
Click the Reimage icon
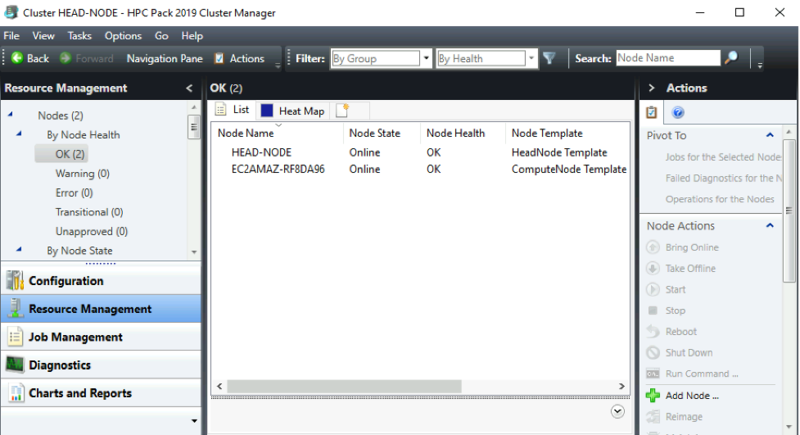pos(653,417)
